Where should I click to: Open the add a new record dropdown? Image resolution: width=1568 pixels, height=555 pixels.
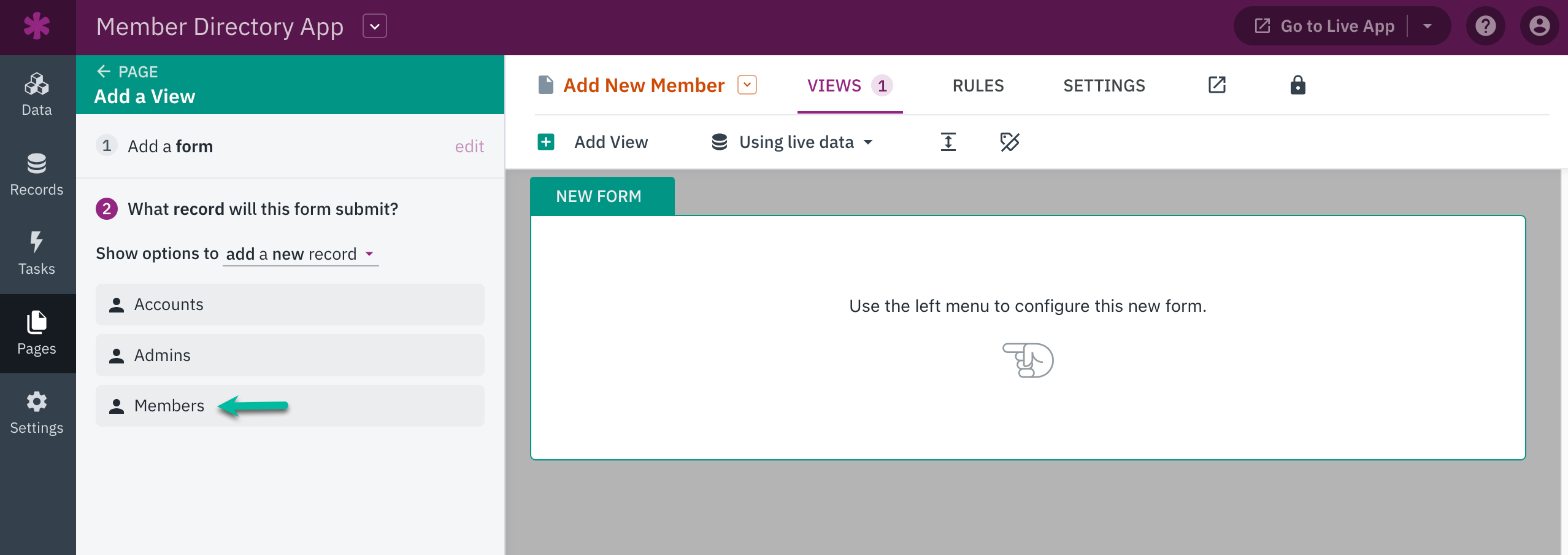click(x=301, y=254)
